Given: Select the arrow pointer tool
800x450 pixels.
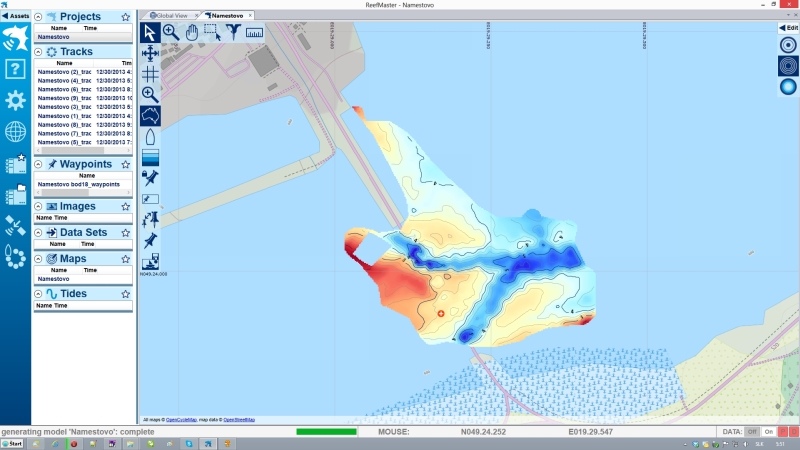Looking at the screenshot, I should (x=150, y=32).
